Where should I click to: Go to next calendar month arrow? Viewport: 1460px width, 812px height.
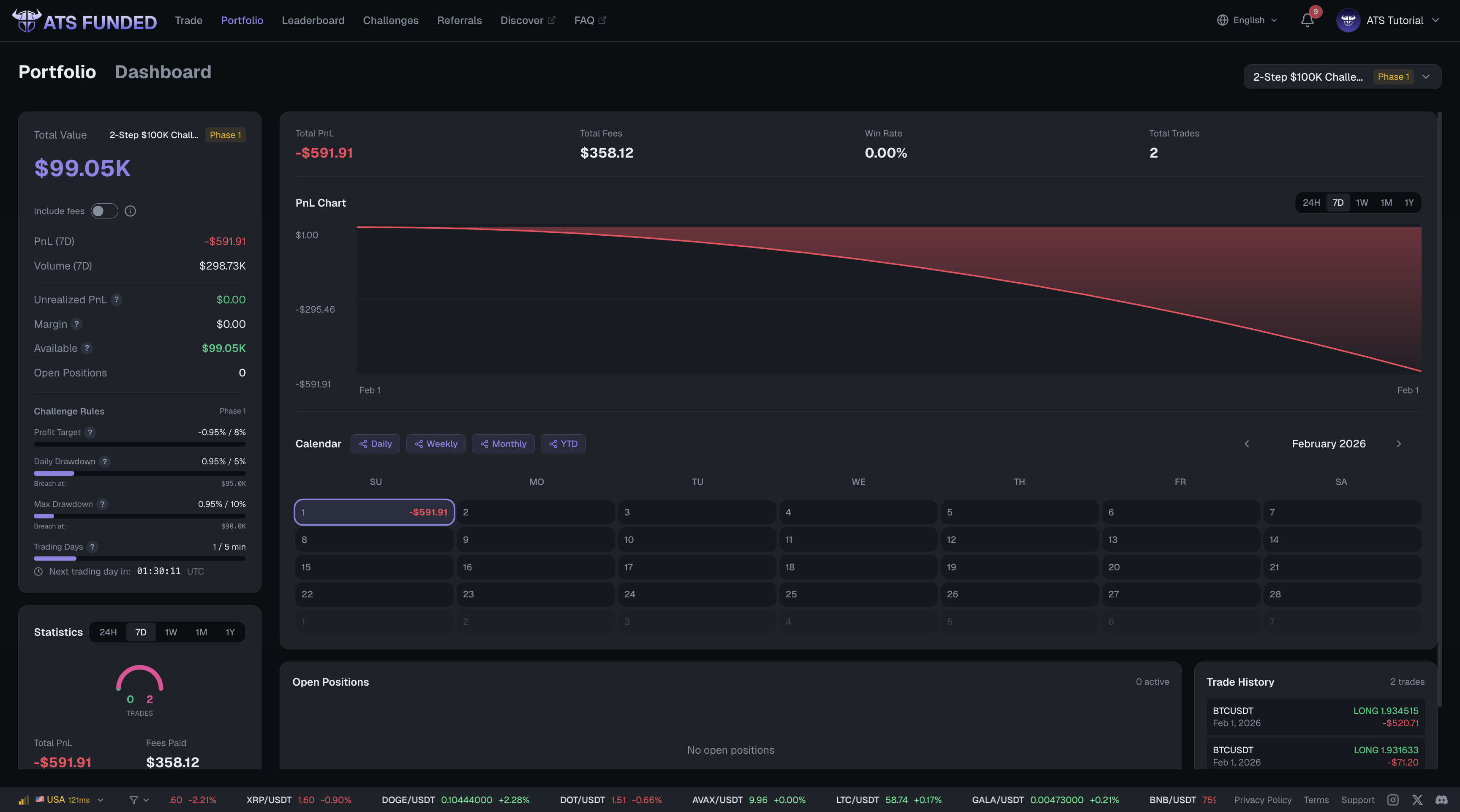point(1398,444)
